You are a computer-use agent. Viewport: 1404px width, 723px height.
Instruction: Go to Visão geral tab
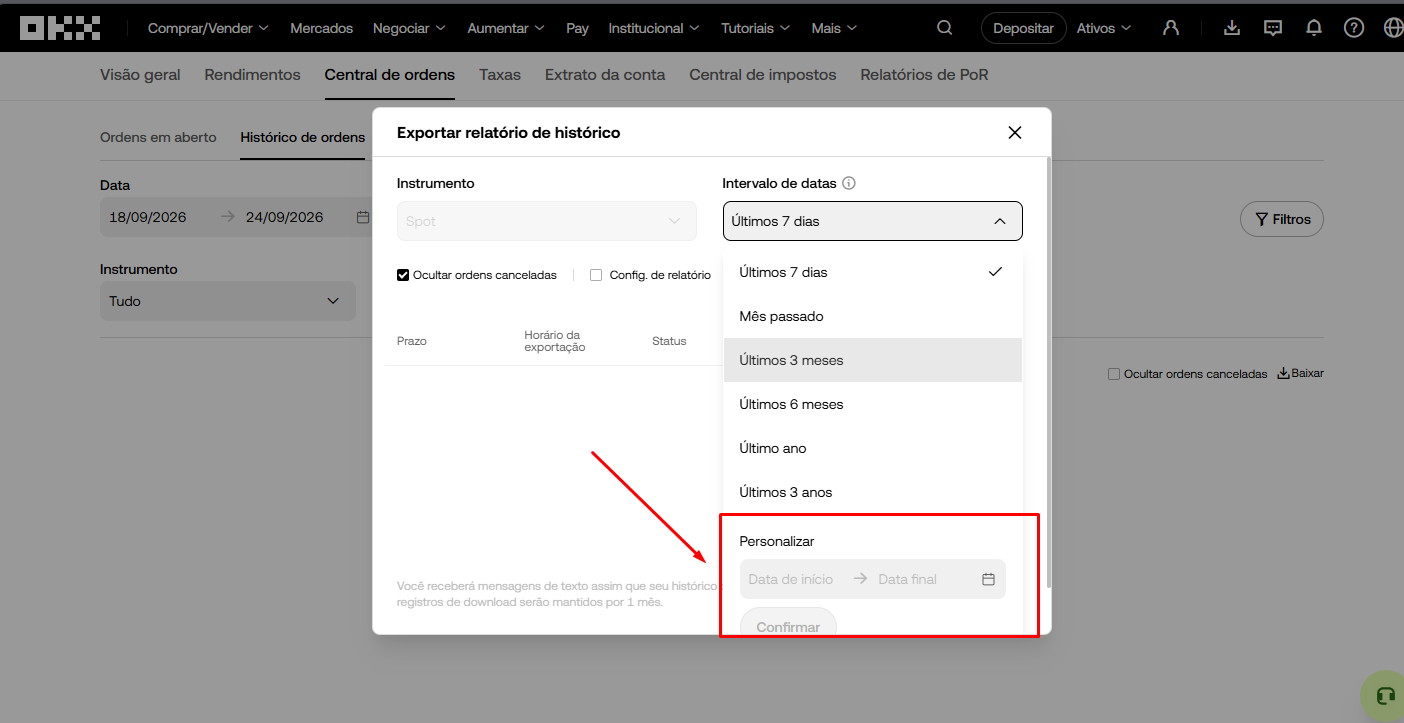[140, 75]
